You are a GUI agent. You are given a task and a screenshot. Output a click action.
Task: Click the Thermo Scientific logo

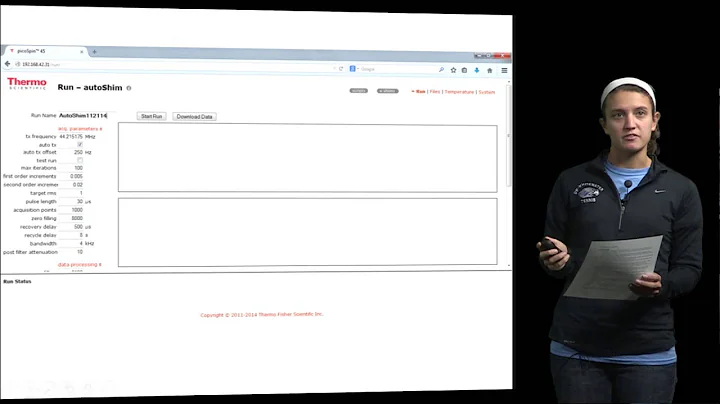[27, 84]
